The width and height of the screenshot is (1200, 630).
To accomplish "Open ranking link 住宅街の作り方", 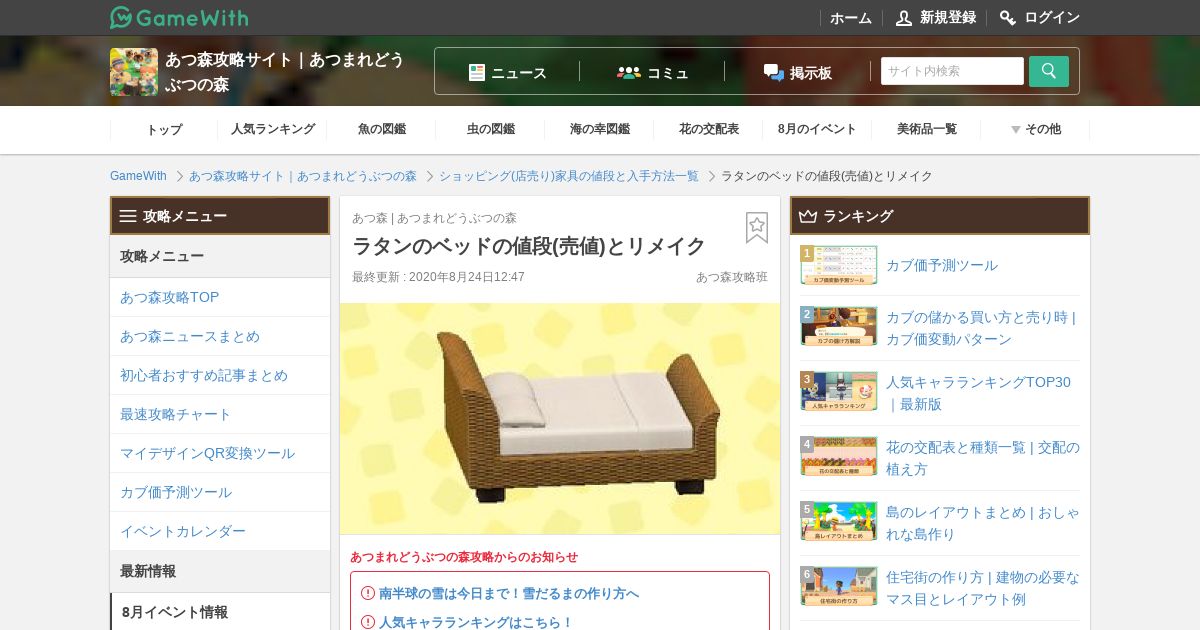I will [983, 588].
